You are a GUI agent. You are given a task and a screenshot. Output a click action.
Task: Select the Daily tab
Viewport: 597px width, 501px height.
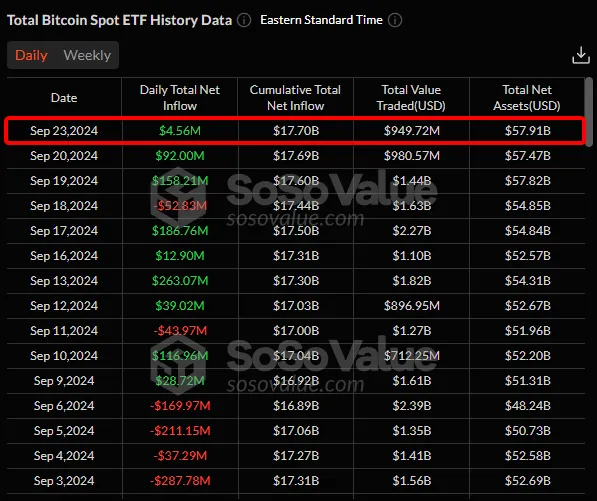[x=31, y=55]
